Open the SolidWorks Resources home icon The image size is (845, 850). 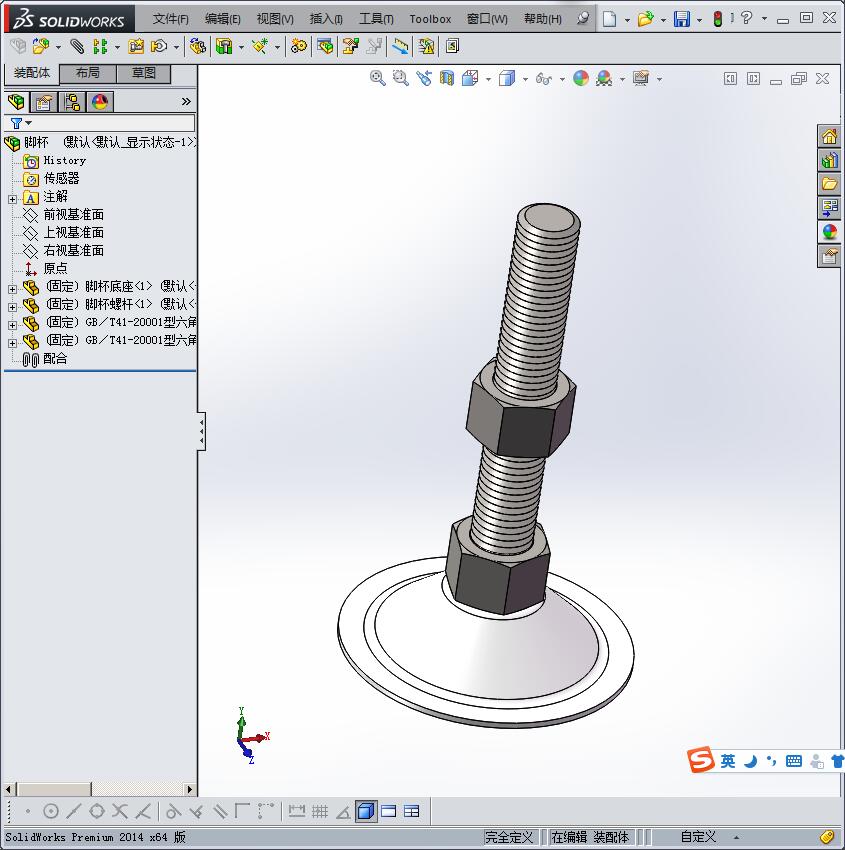tap(829, 137)
